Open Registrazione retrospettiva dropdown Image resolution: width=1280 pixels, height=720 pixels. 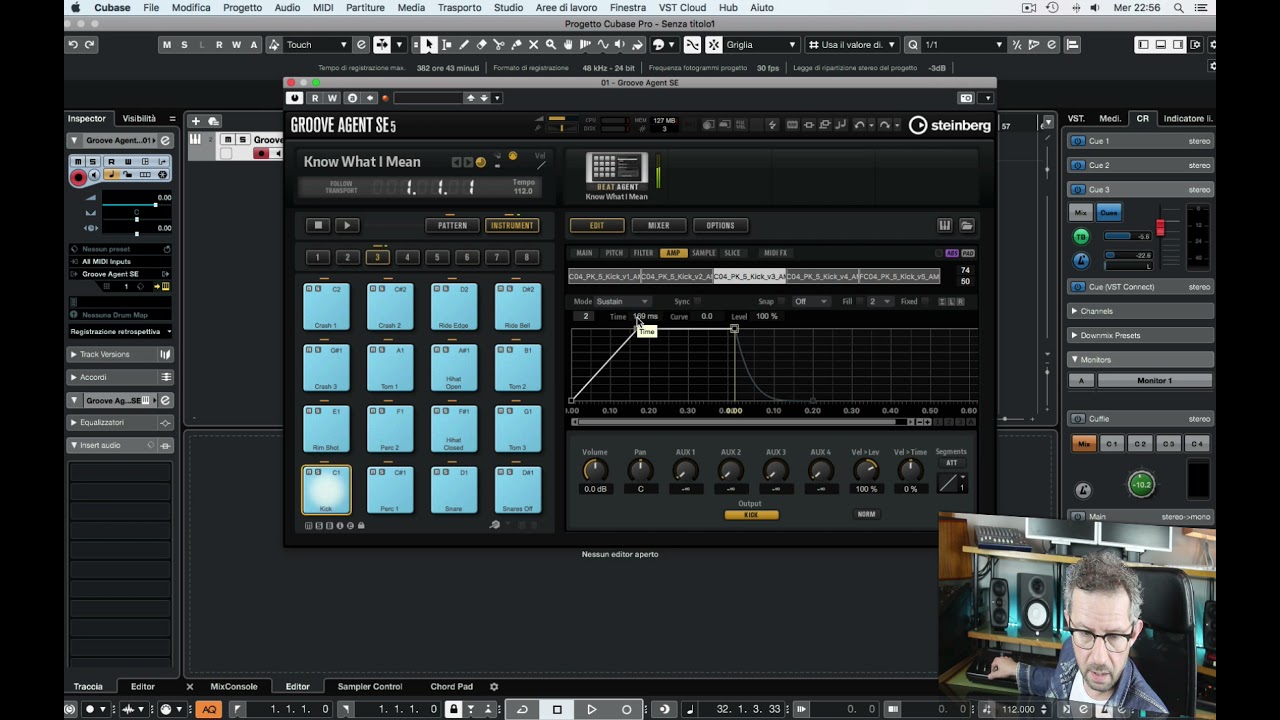point(120,331)
